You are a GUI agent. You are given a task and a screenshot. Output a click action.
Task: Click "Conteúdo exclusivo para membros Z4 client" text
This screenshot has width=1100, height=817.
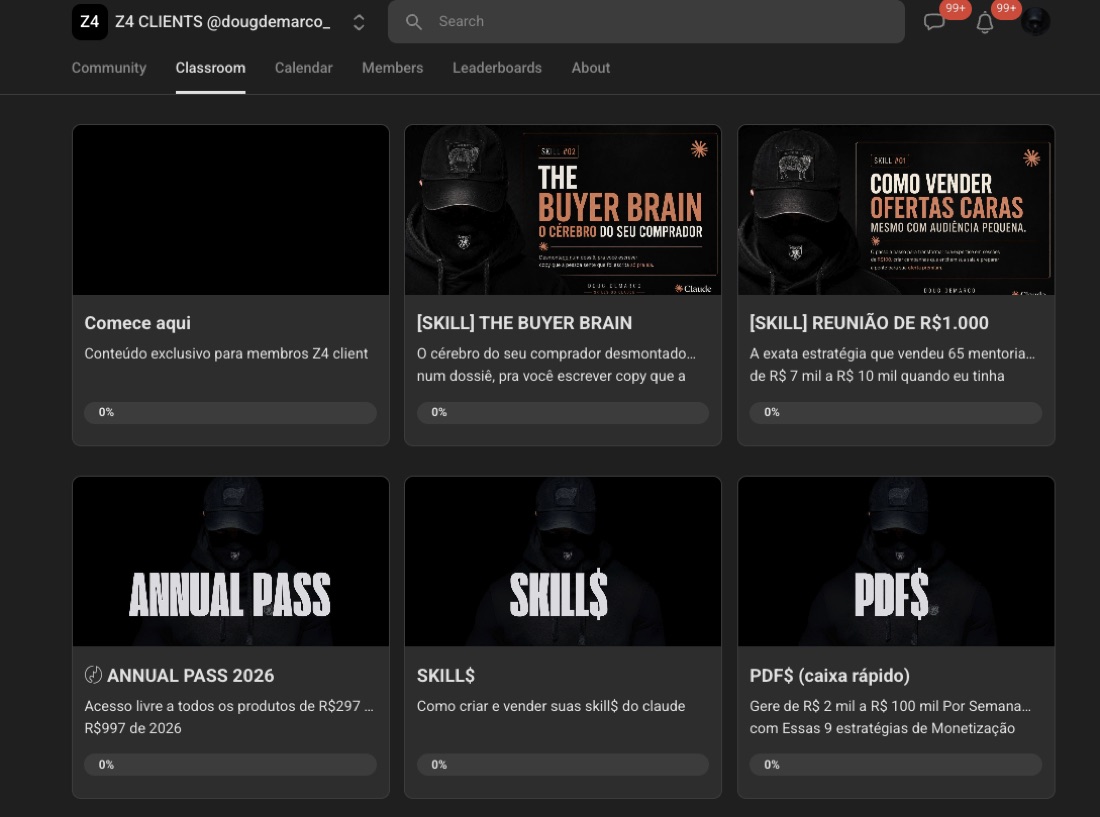coord(226,353)
